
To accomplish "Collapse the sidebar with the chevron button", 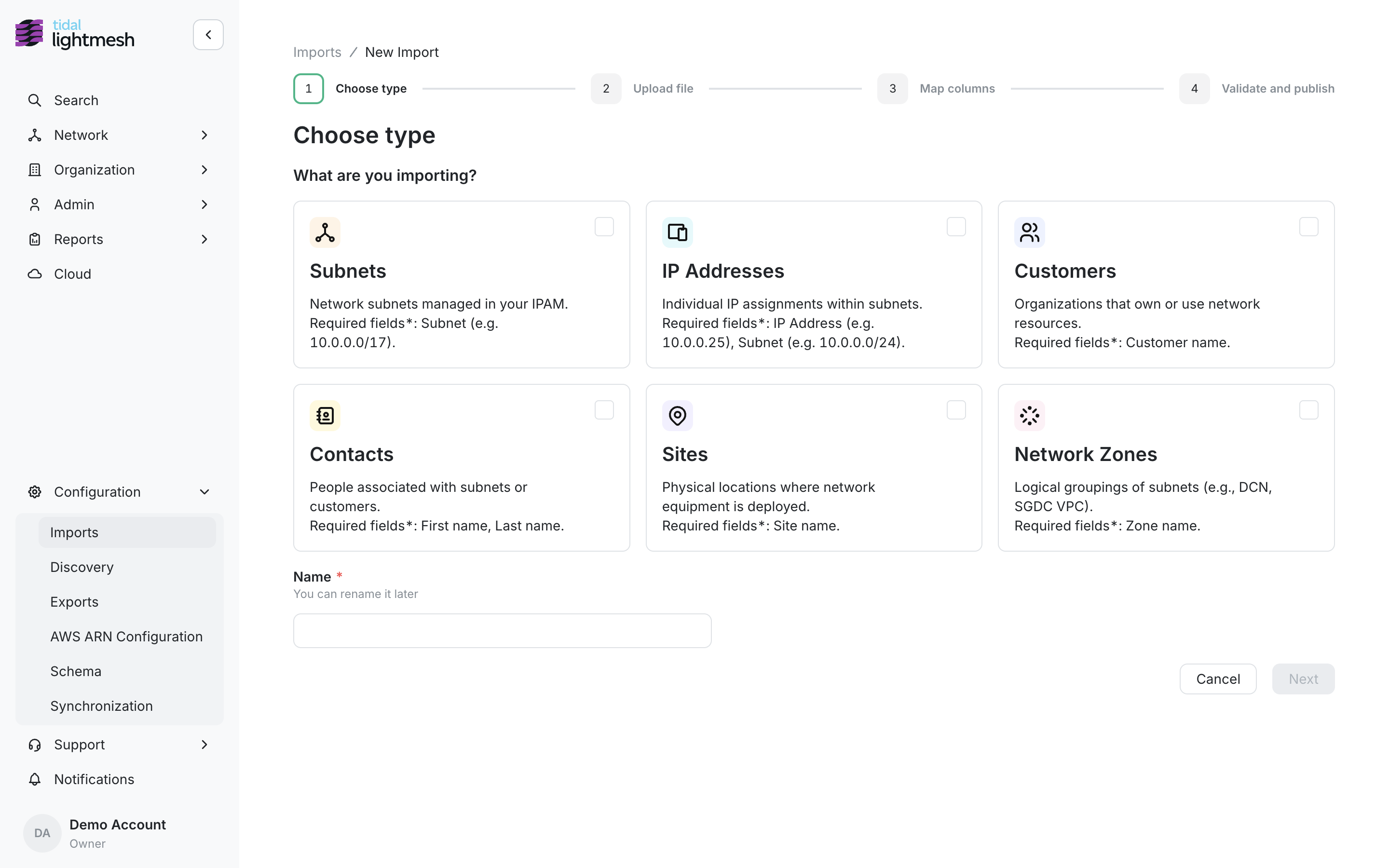I will pos(208,34).
